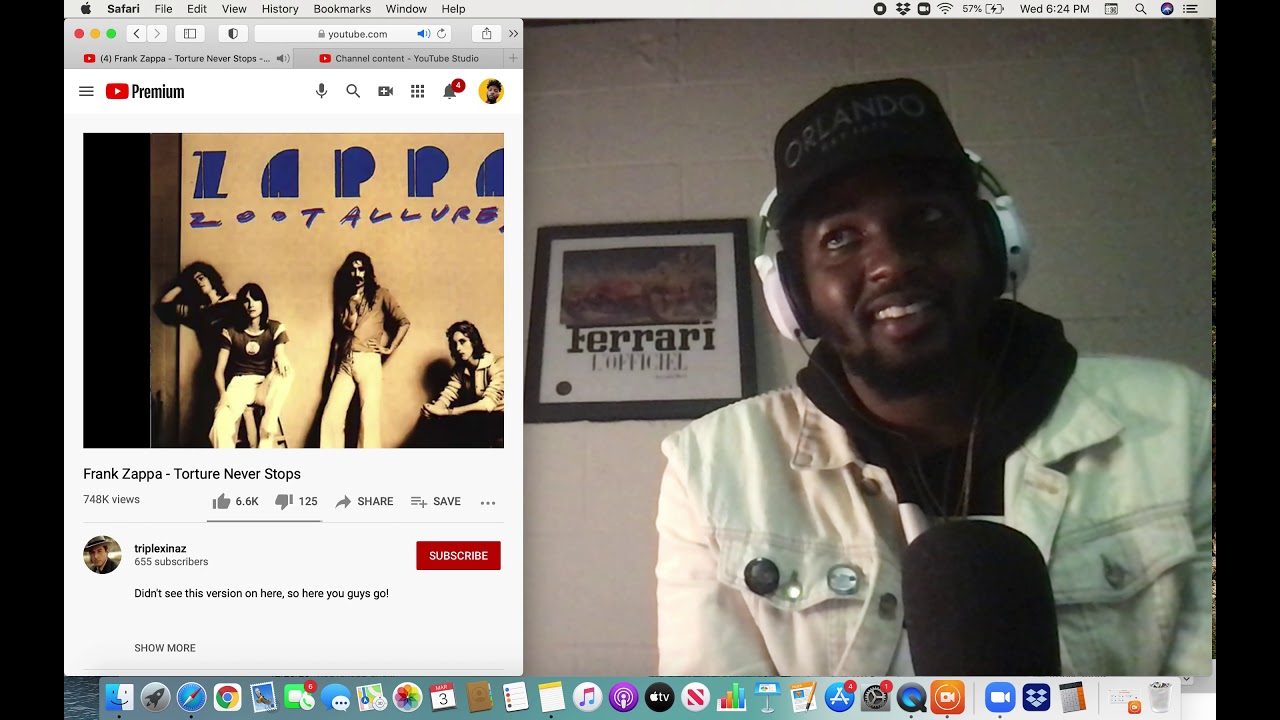This screenshot has height=720, width=1280.
Task: Open Calendar from the Dock
Action: (443, 697)
